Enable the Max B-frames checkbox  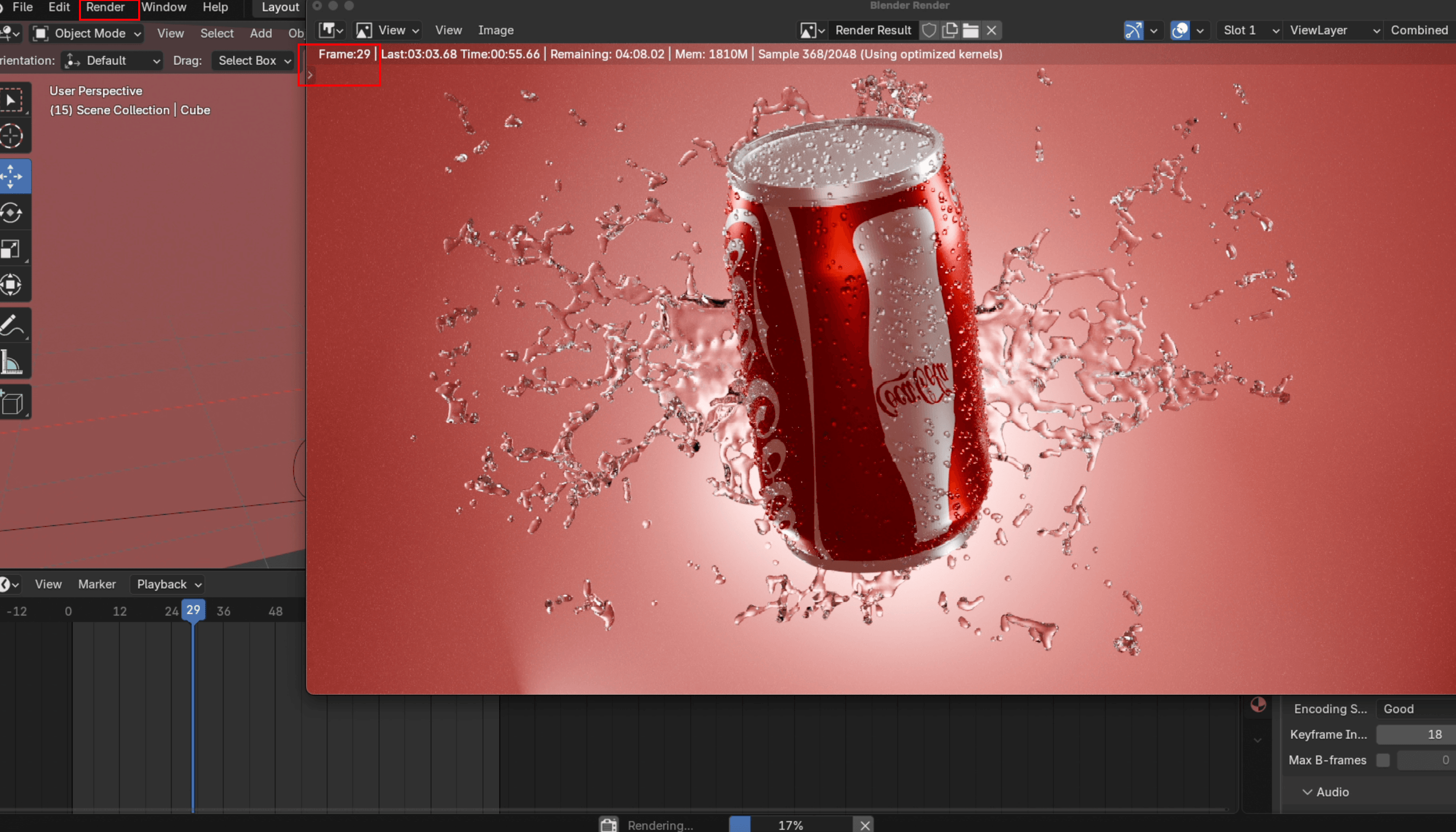[x=1383, y=760]
